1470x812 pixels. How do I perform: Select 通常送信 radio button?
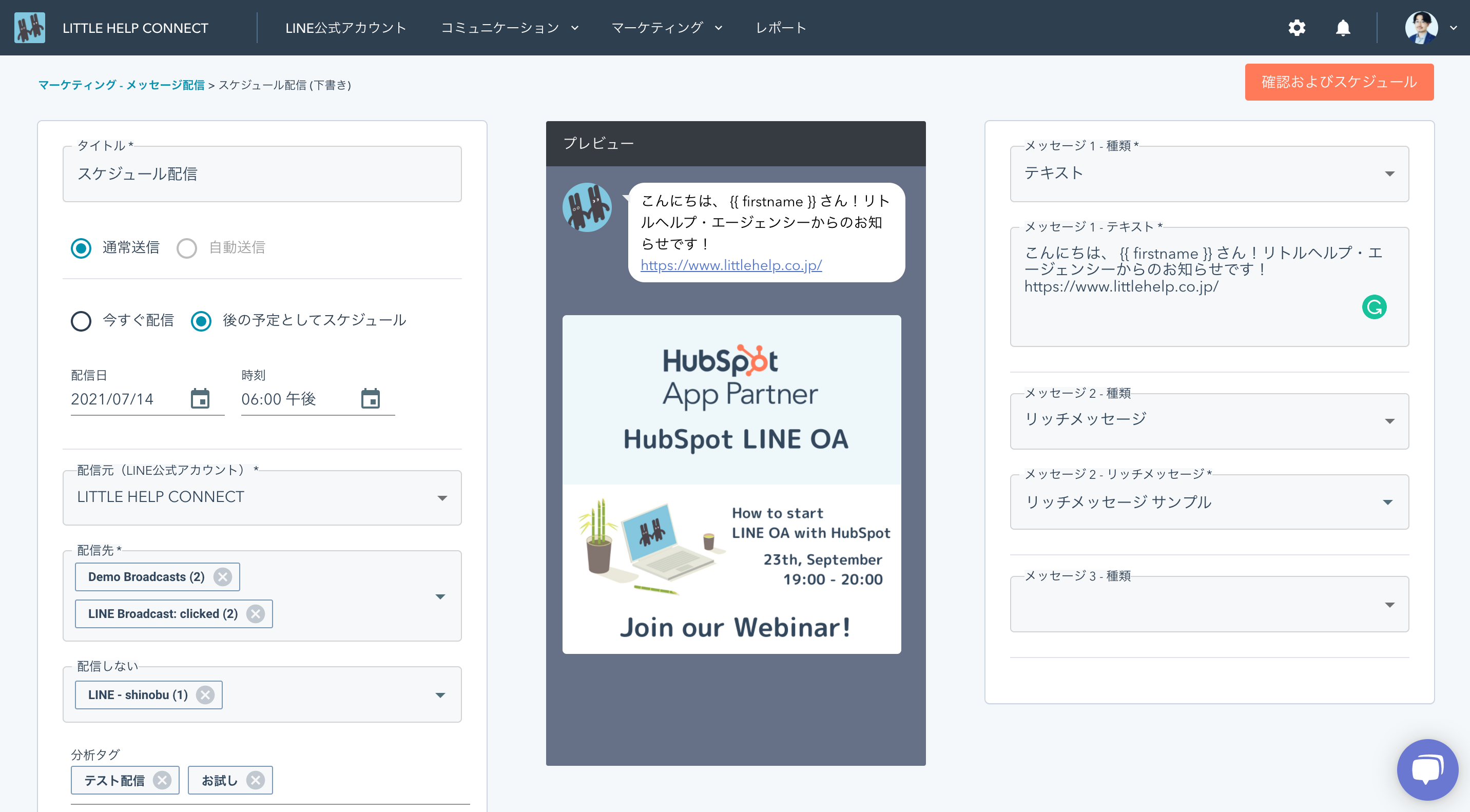pyautogui.click(x=81, y=248)
